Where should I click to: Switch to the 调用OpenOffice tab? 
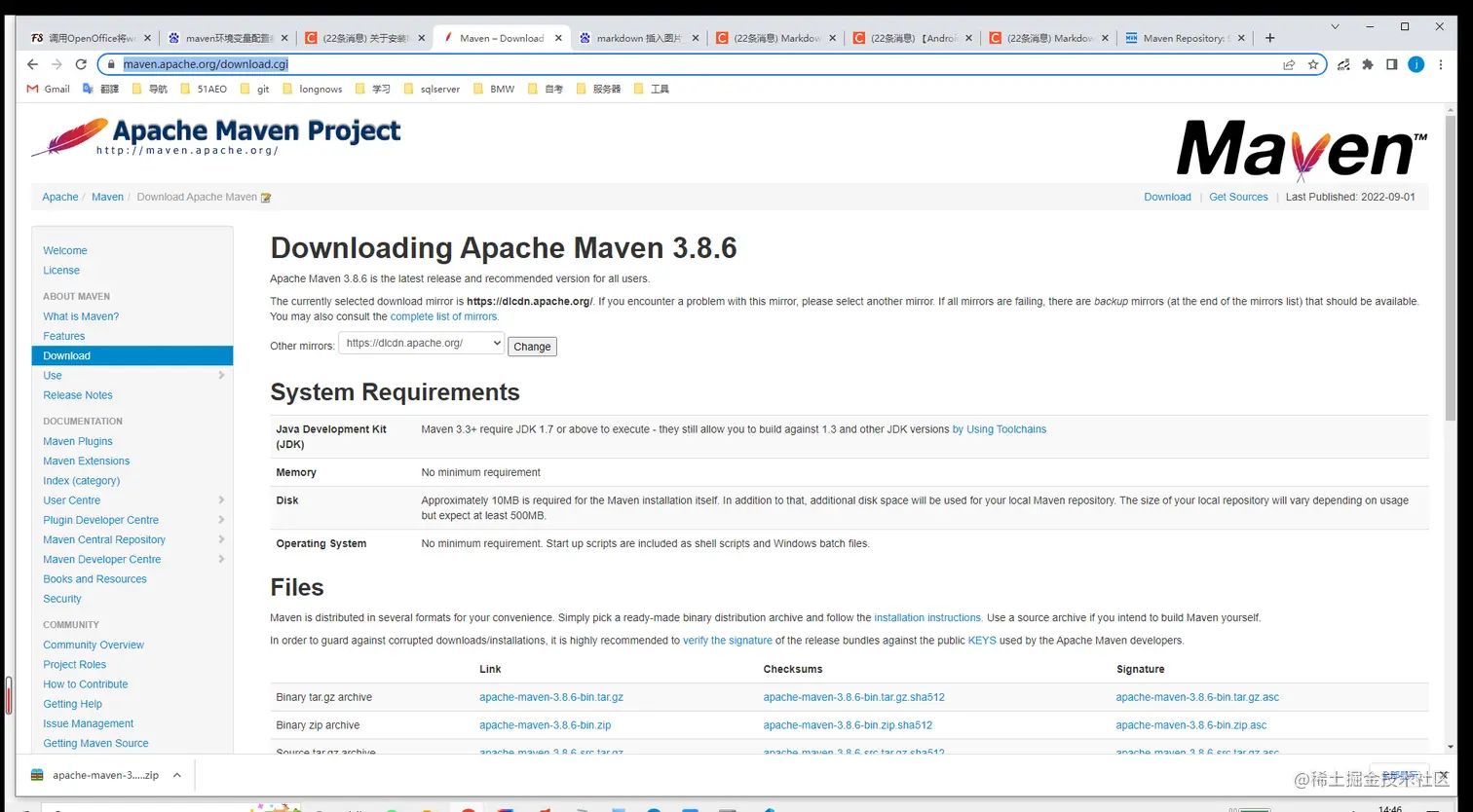click(91, 38)
